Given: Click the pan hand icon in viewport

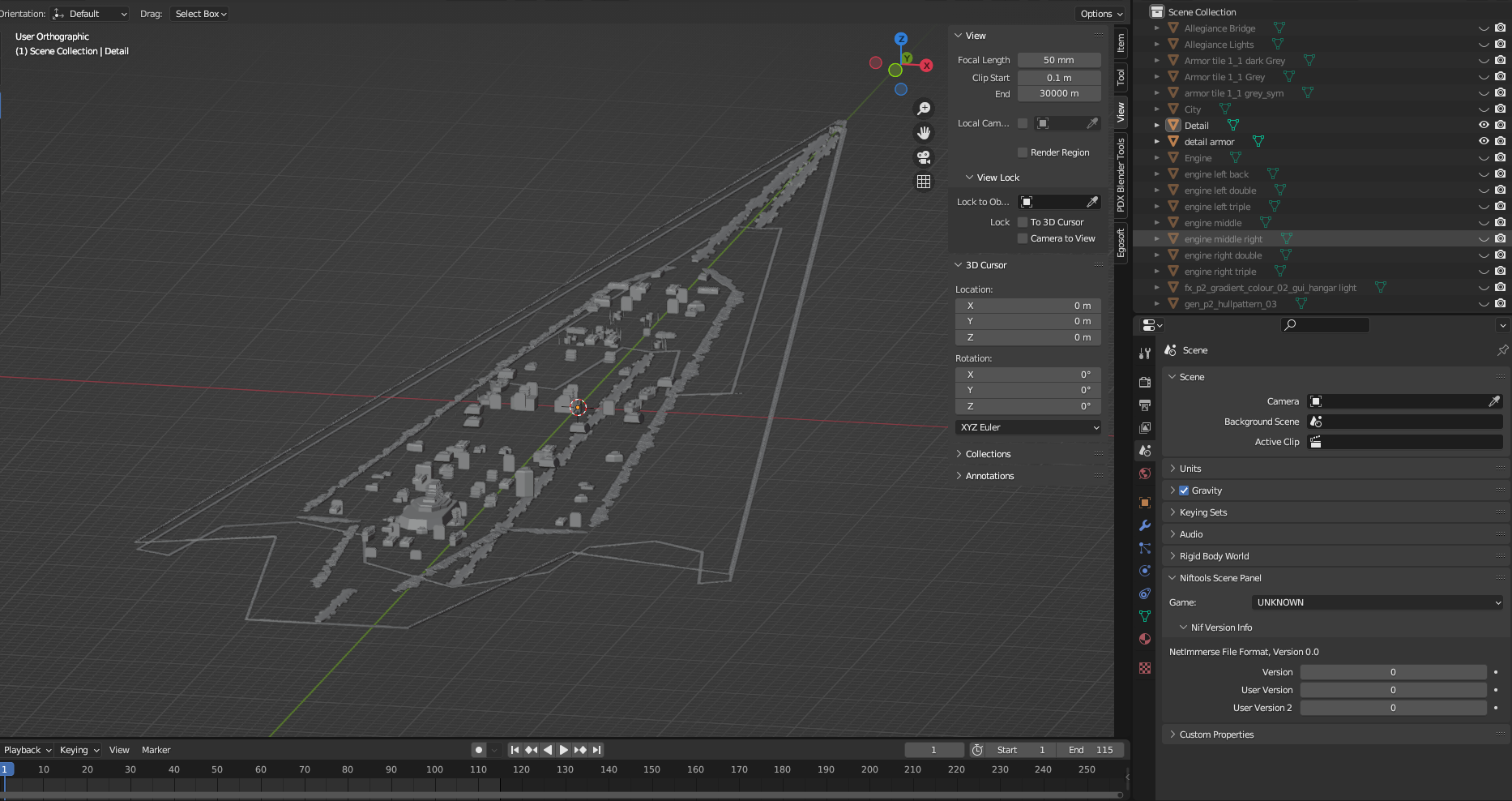Looking at the screenshot, I should [x=924, y=133].
